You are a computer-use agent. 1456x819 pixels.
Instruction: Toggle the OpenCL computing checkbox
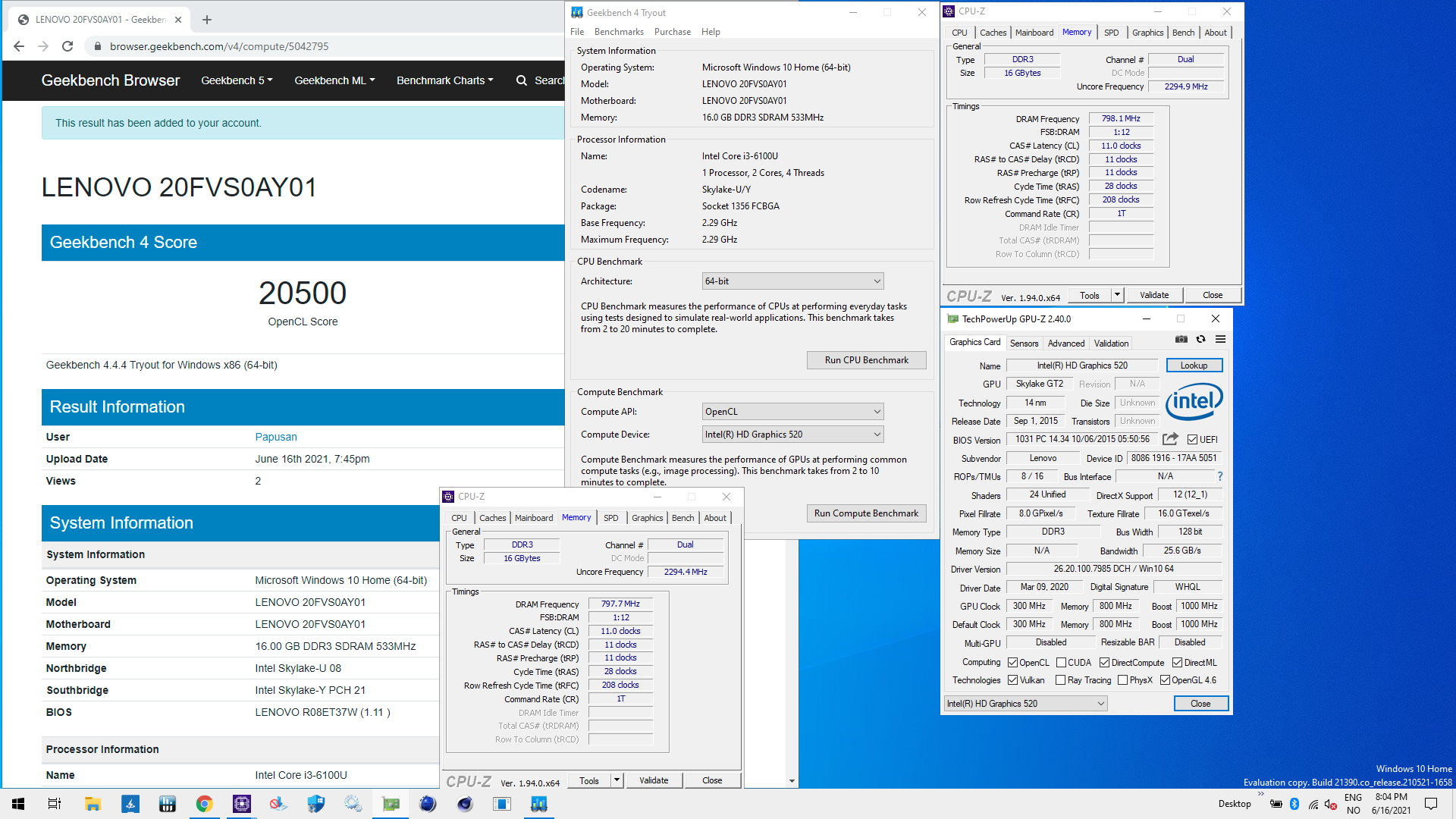[x=1013, y=663]
